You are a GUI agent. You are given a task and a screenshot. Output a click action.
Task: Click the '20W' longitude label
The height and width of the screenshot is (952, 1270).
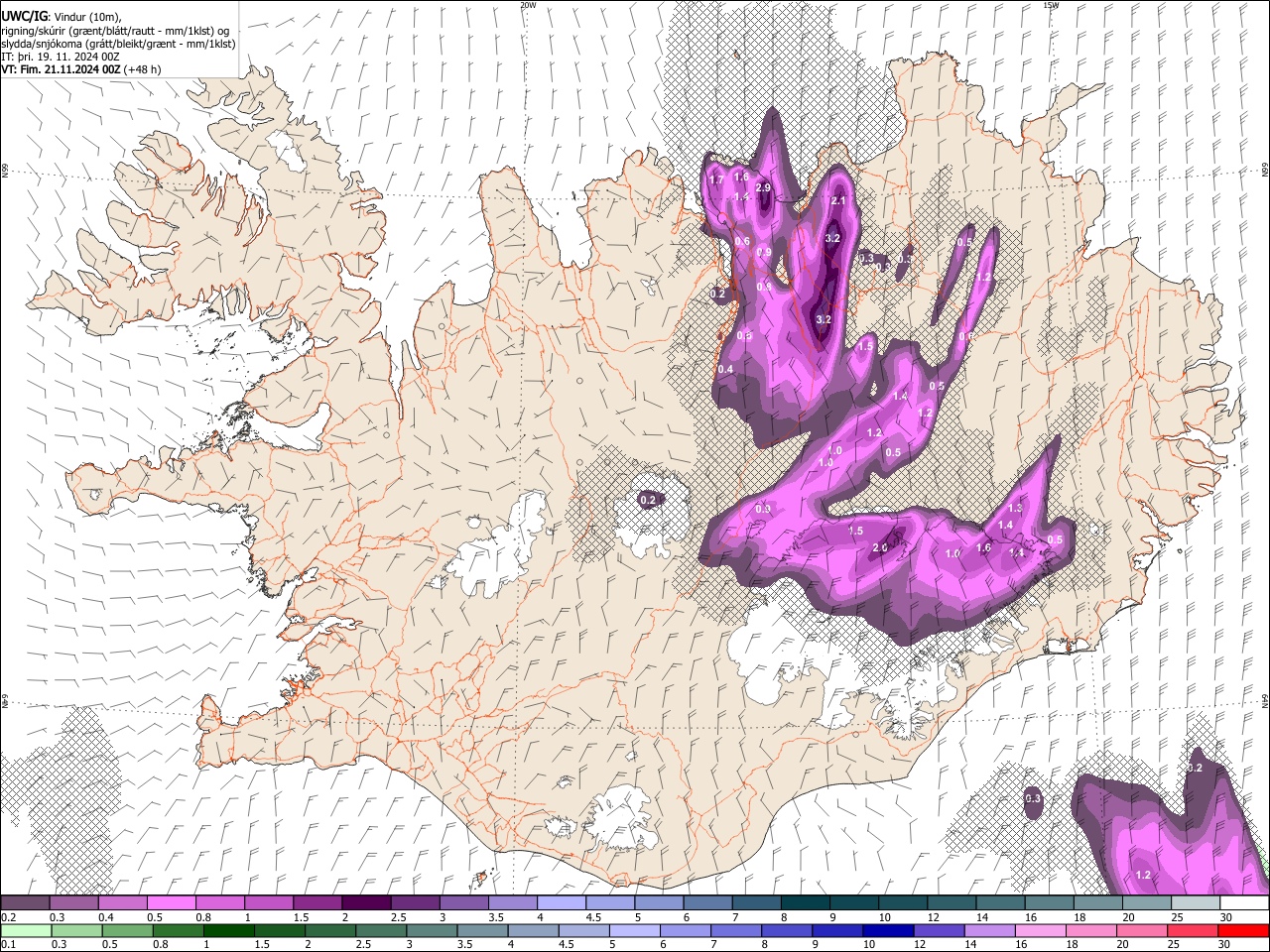tap(528, 5)
